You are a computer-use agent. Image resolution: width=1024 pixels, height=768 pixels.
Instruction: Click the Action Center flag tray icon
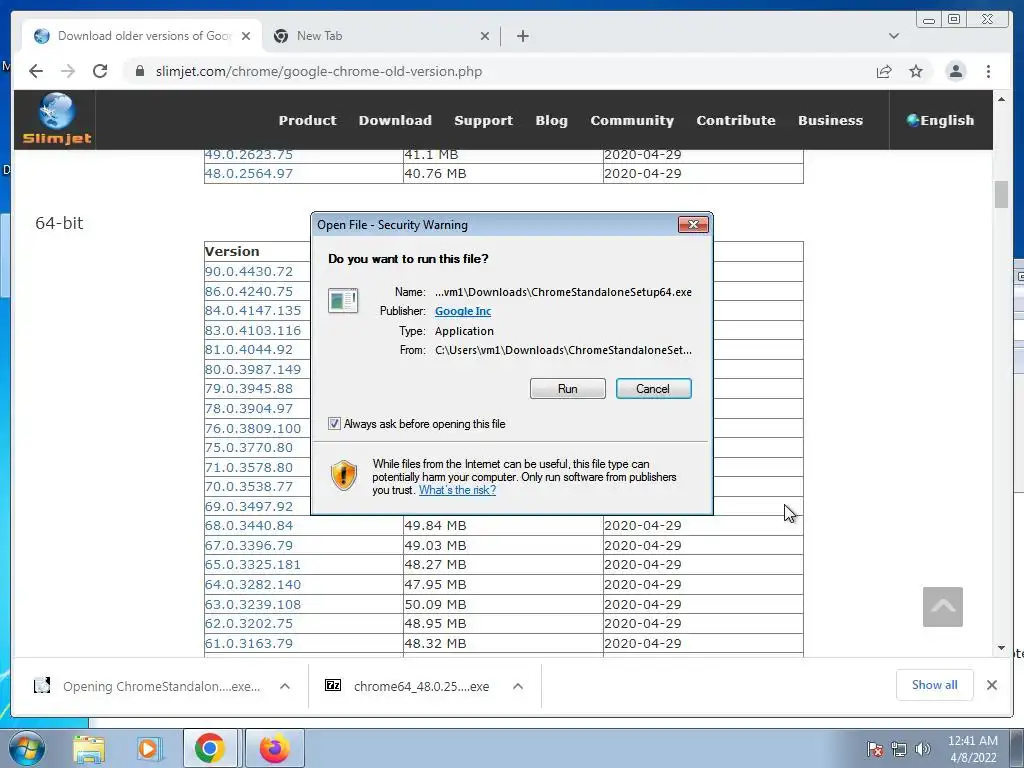(874, 749)
